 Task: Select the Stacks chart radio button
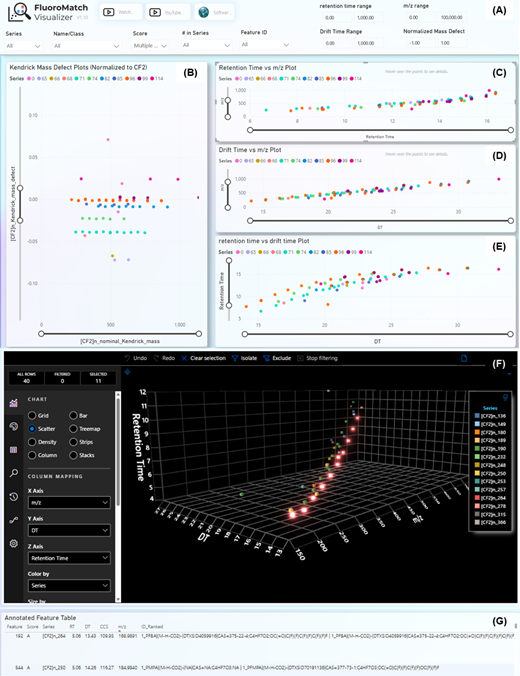[x=73, y=455]
